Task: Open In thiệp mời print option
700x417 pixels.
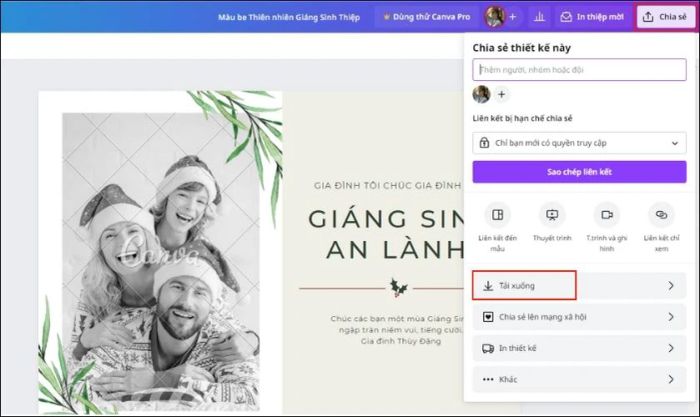Action: (x=592, y=17)
